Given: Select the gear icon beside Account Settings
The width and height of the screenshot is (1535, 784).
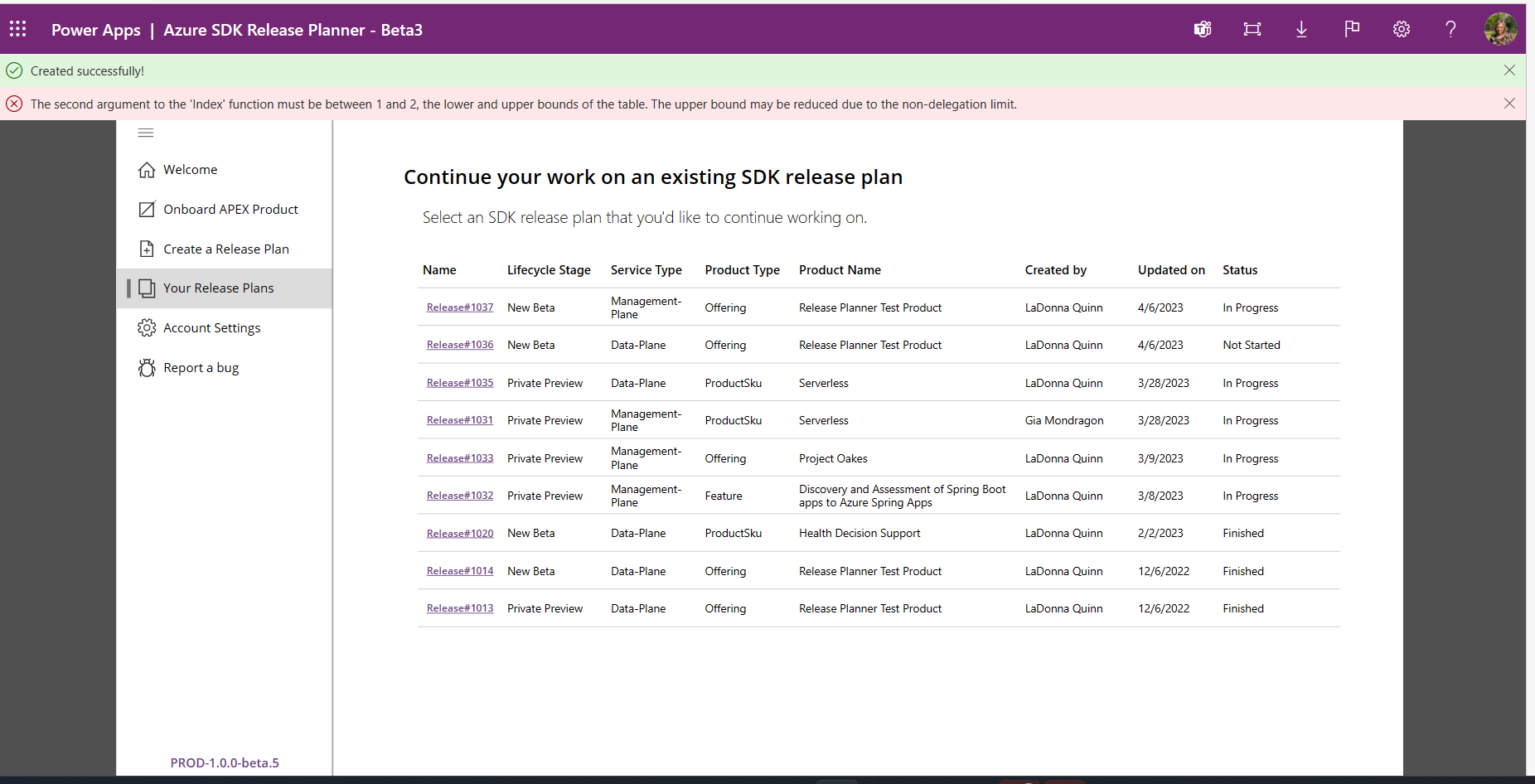Looking at the screenshot, I should 147,327.
